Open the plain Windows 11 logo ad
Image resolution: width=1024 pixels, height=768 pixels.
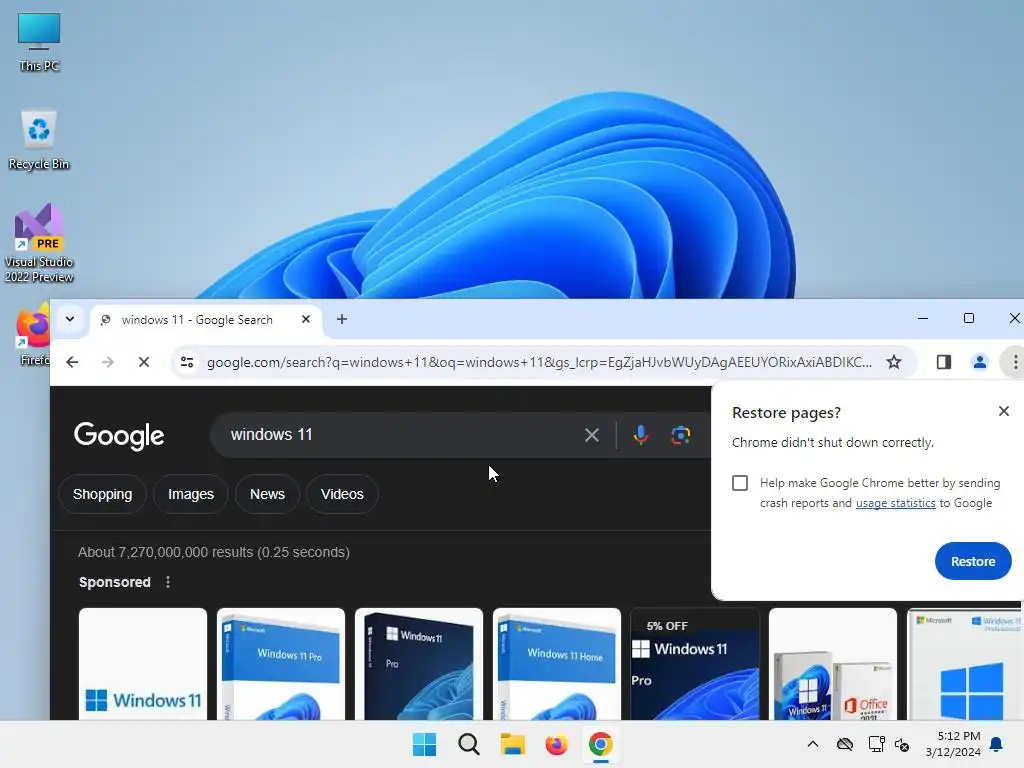pyautogui.click(x=143, y=664)
